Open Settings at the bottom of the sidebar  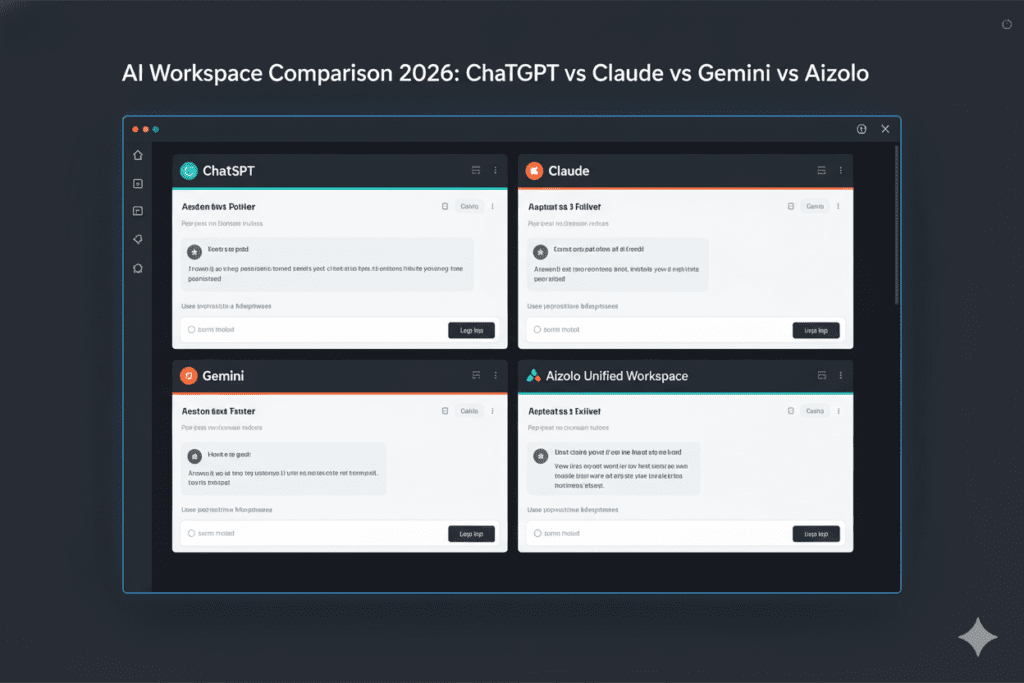pos(137,267)
